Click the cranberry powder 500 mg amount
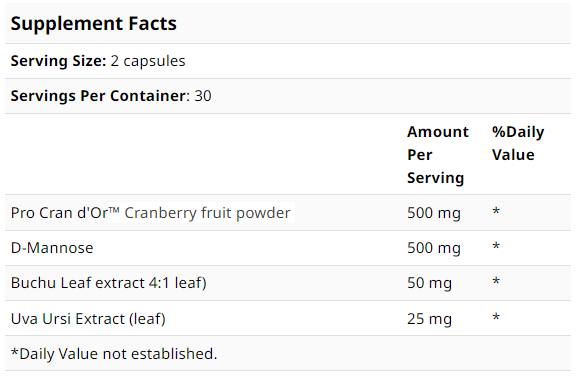 [x=434, y=213]
